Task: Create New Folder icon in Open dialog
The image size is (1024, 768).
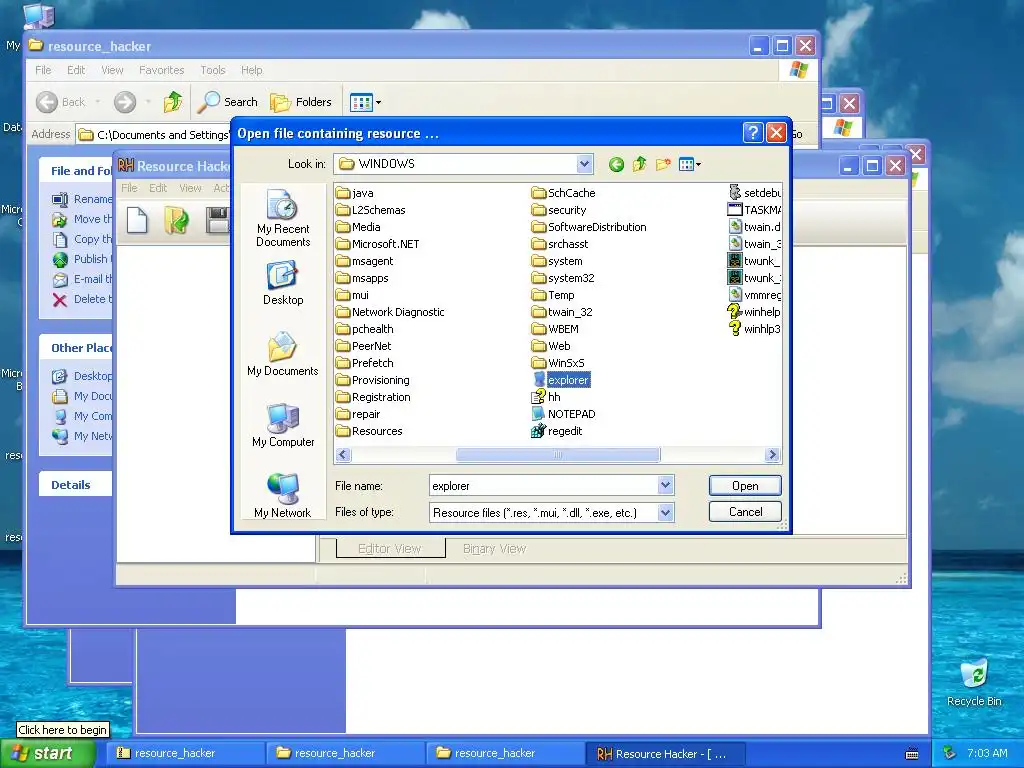Action: (x=663, y=165)
